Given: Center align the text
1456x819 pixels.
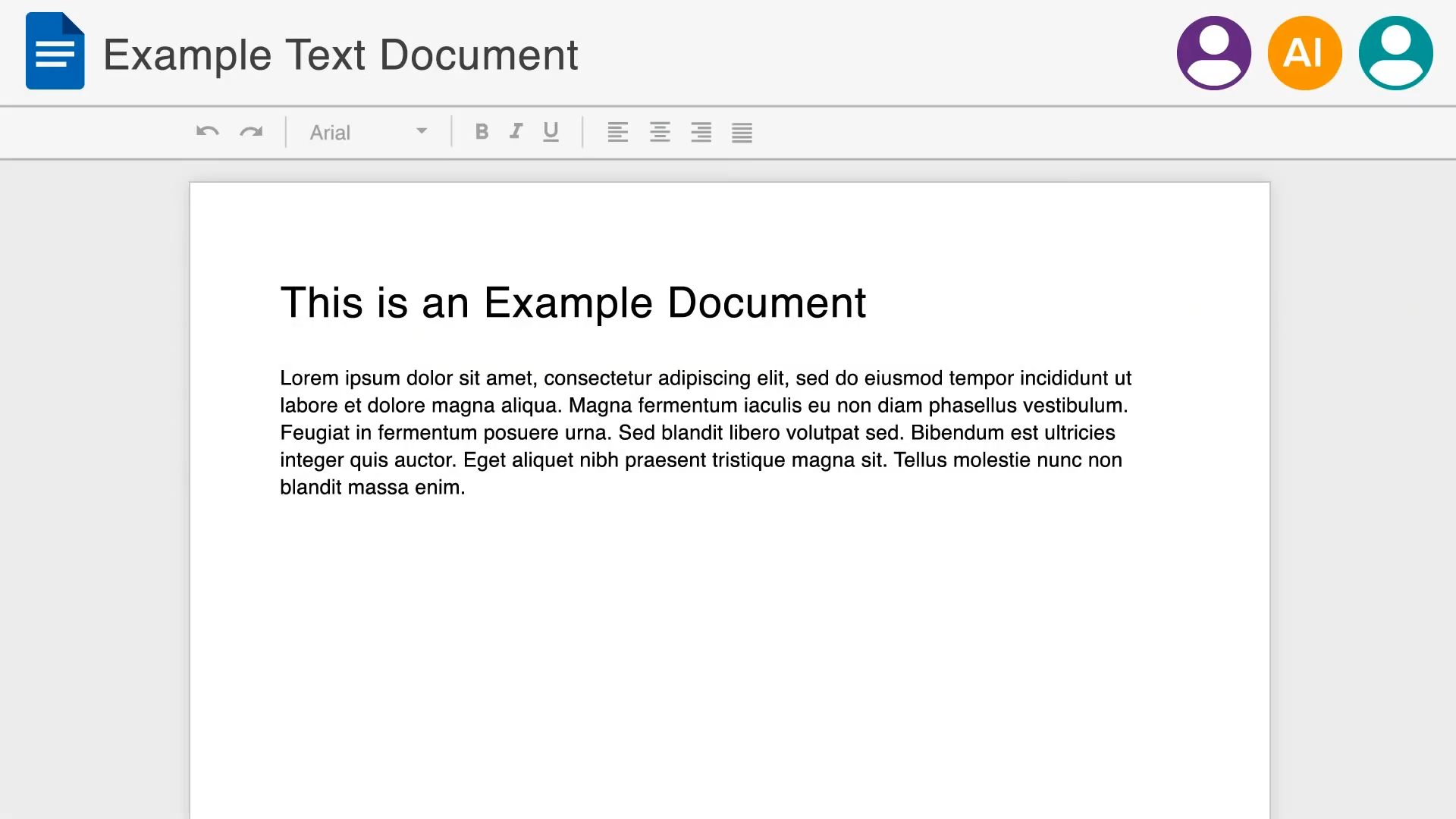Looking at the screenshot, I should point(660,133).
